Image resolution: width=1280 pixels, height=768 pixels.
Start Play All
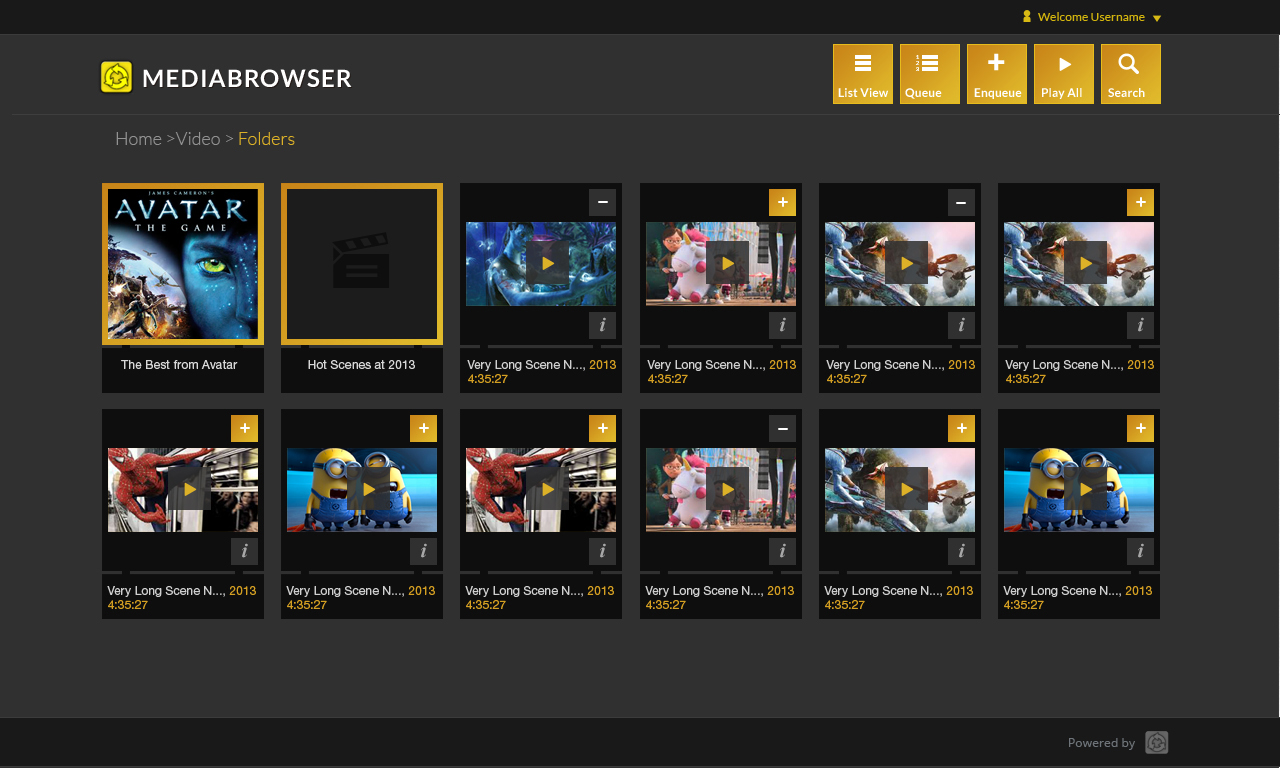pyautogui.click(x=1064, y=74)
